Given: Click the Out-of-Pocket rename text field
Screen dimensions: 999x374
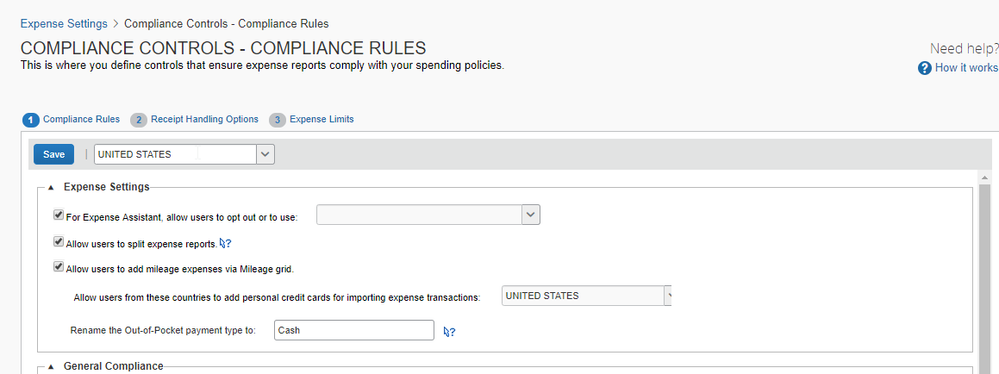Looking at the screenshot, I should click(354, 330).
